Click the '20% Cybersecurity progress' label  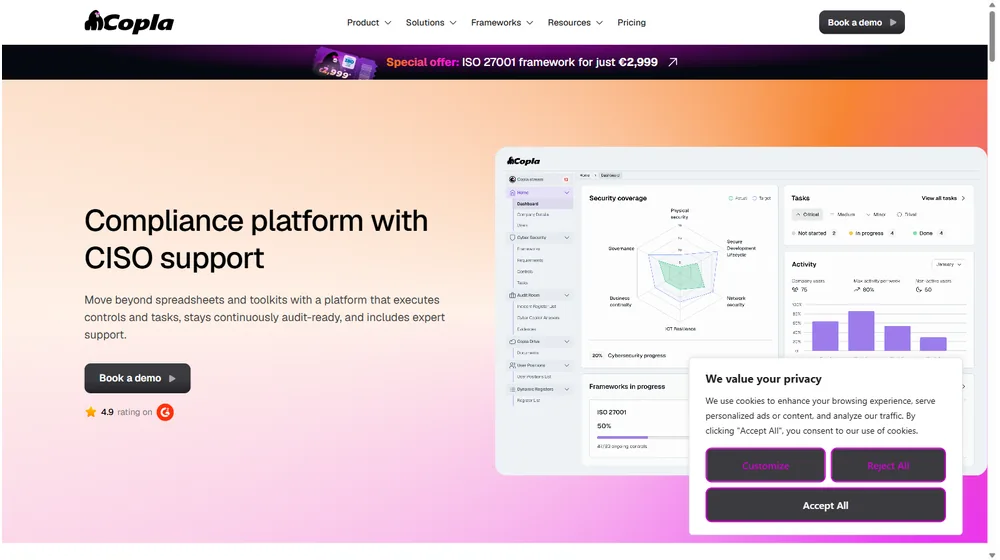629,355
